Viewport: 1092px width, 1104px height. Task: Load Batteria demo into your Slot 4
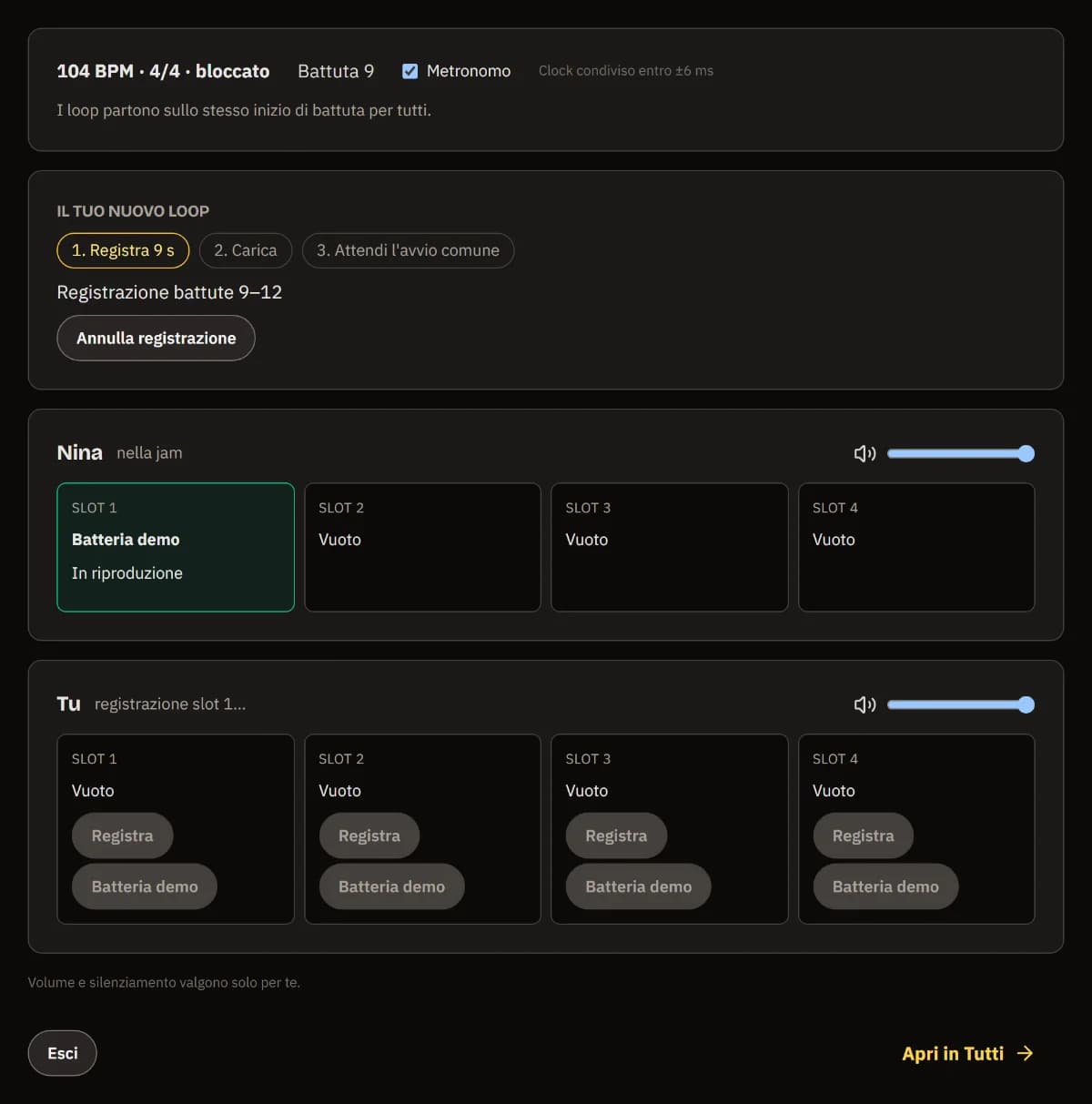click(x=885, y=886)
